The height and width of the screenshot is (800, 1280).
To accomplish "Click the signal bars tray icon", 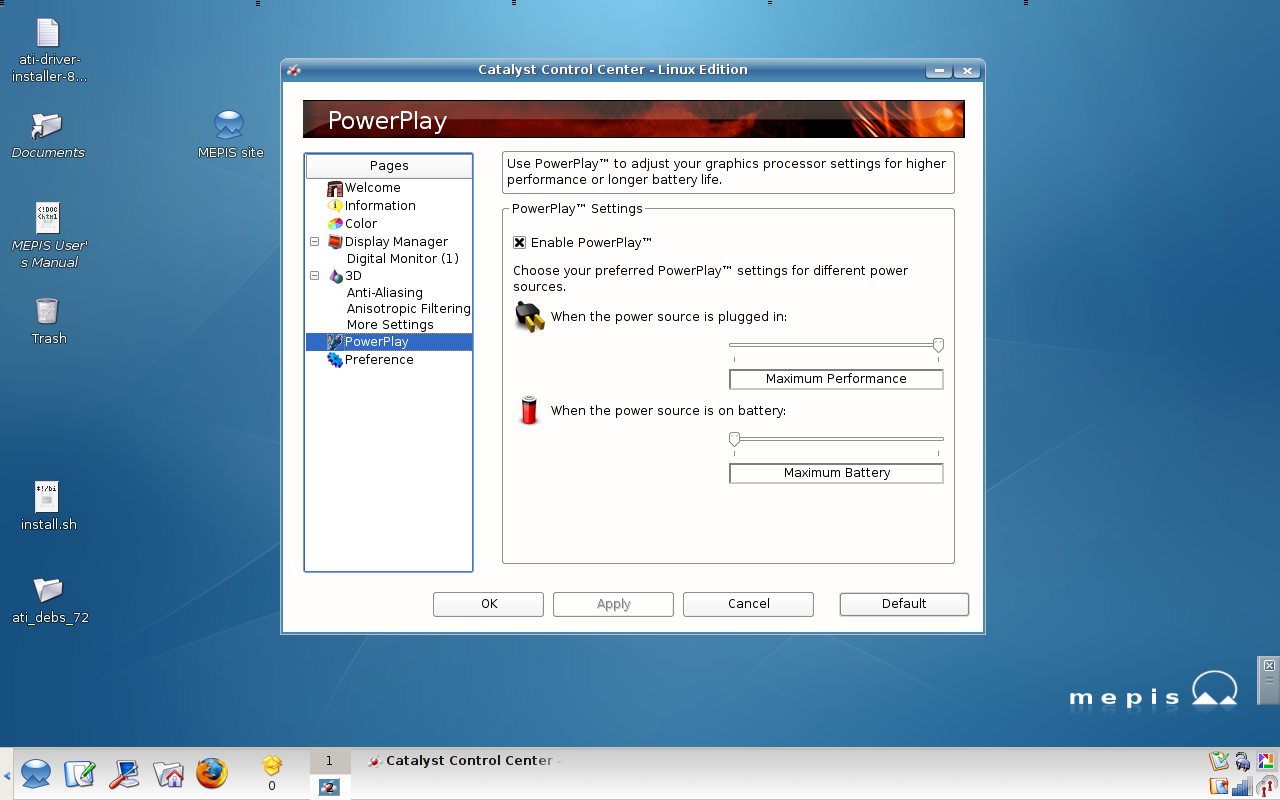I will click(1242, 786).
